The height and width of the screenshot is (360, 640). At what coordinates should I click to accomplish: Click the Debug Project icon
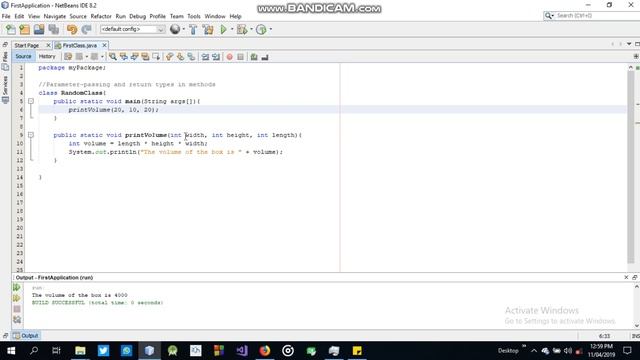pyautogui.click(x=242, y=29)
